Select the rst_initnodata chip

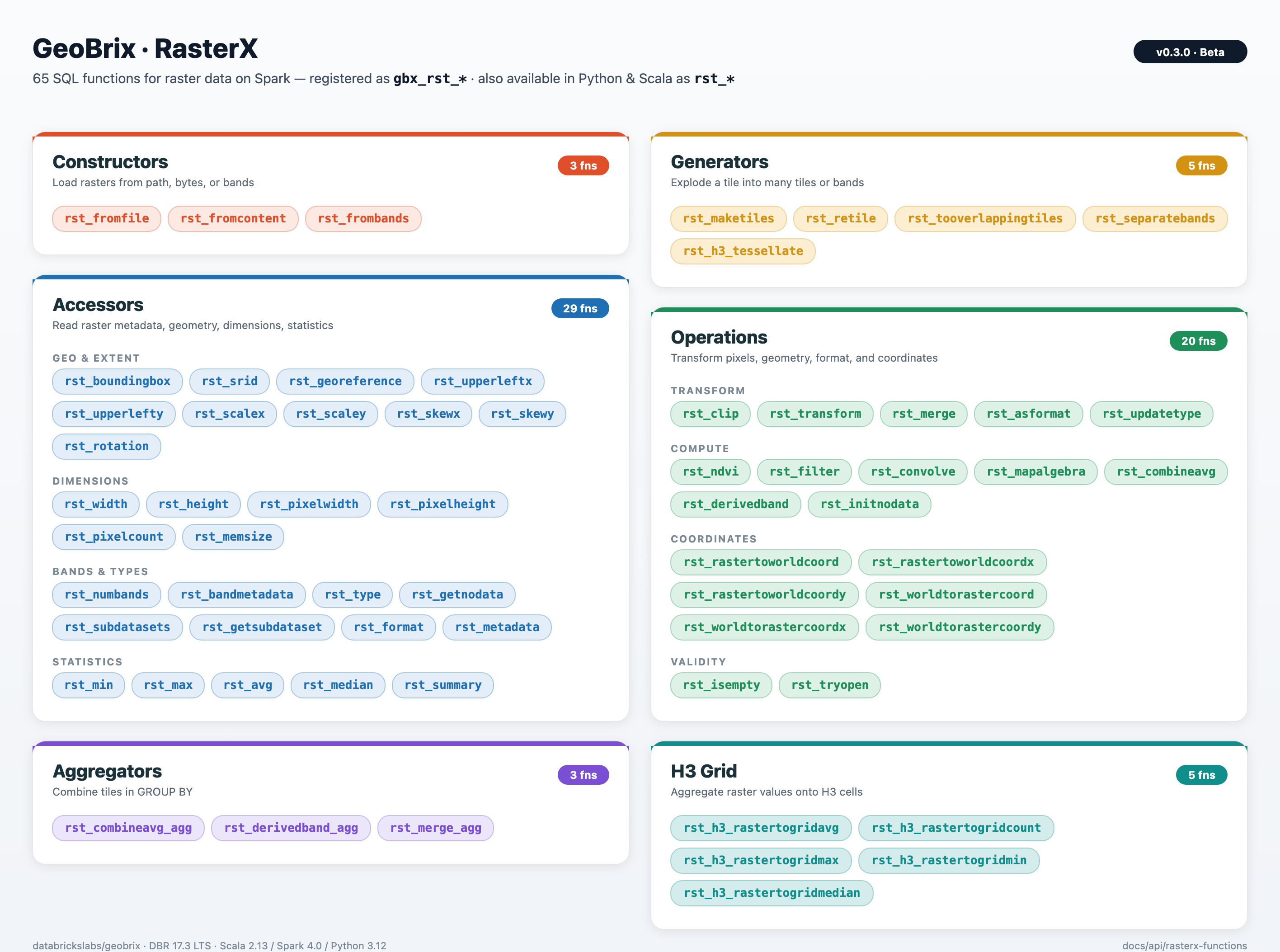tap(869, 504)
